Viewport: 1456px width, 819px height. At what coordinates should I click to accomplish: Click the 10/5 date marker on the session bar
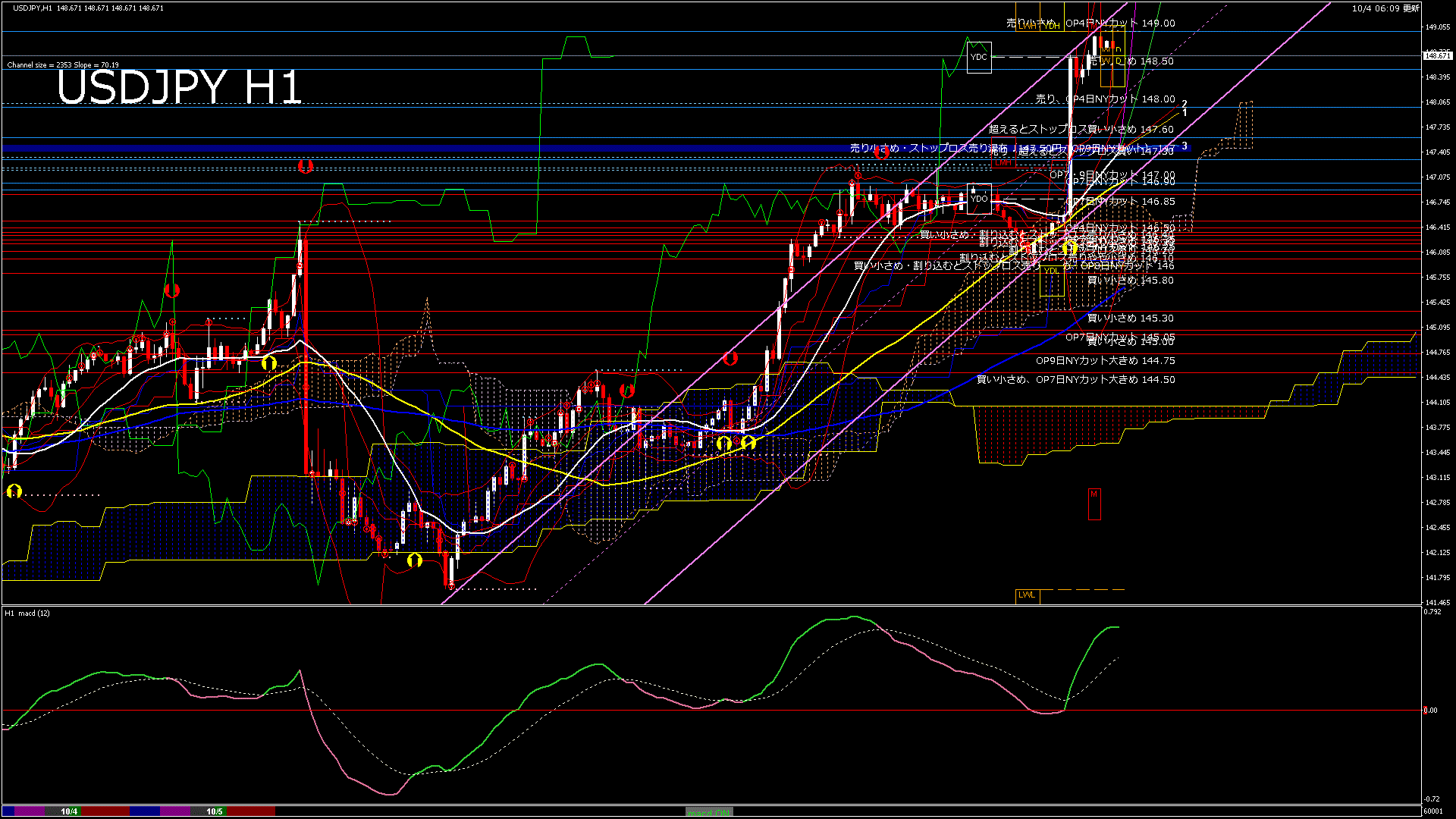pyautogui.click(x=215, y=811)
